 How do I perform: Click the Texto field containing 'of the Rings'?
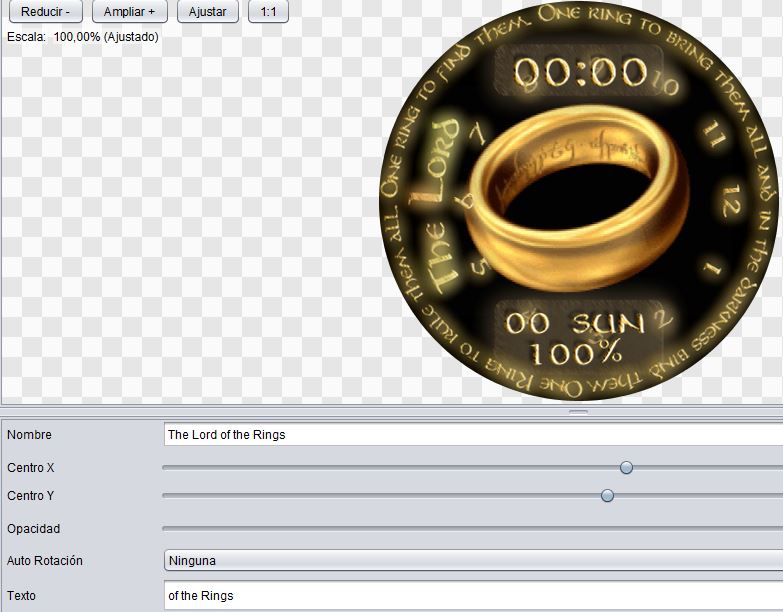pos(473,596)
